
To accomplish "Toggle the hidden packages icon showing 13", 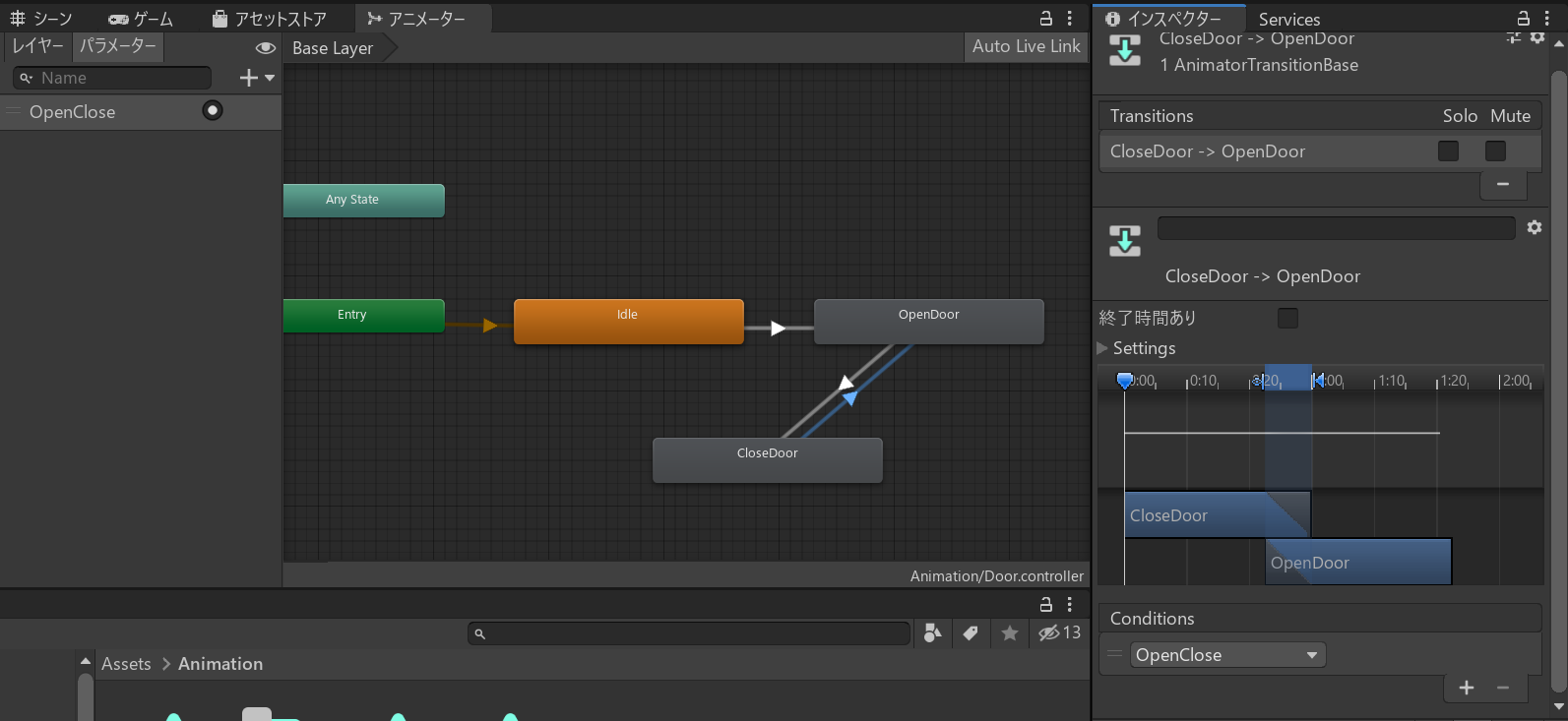I will (1059, 633).
